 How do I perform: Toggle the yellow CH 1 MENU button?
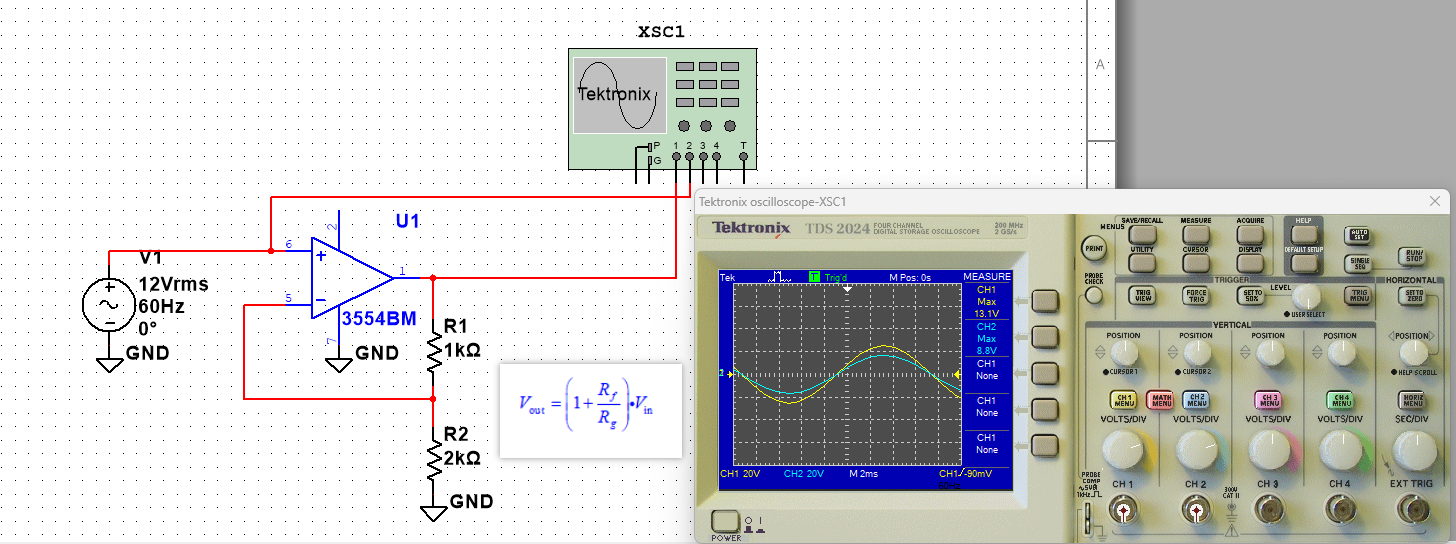pos(1123,400)
